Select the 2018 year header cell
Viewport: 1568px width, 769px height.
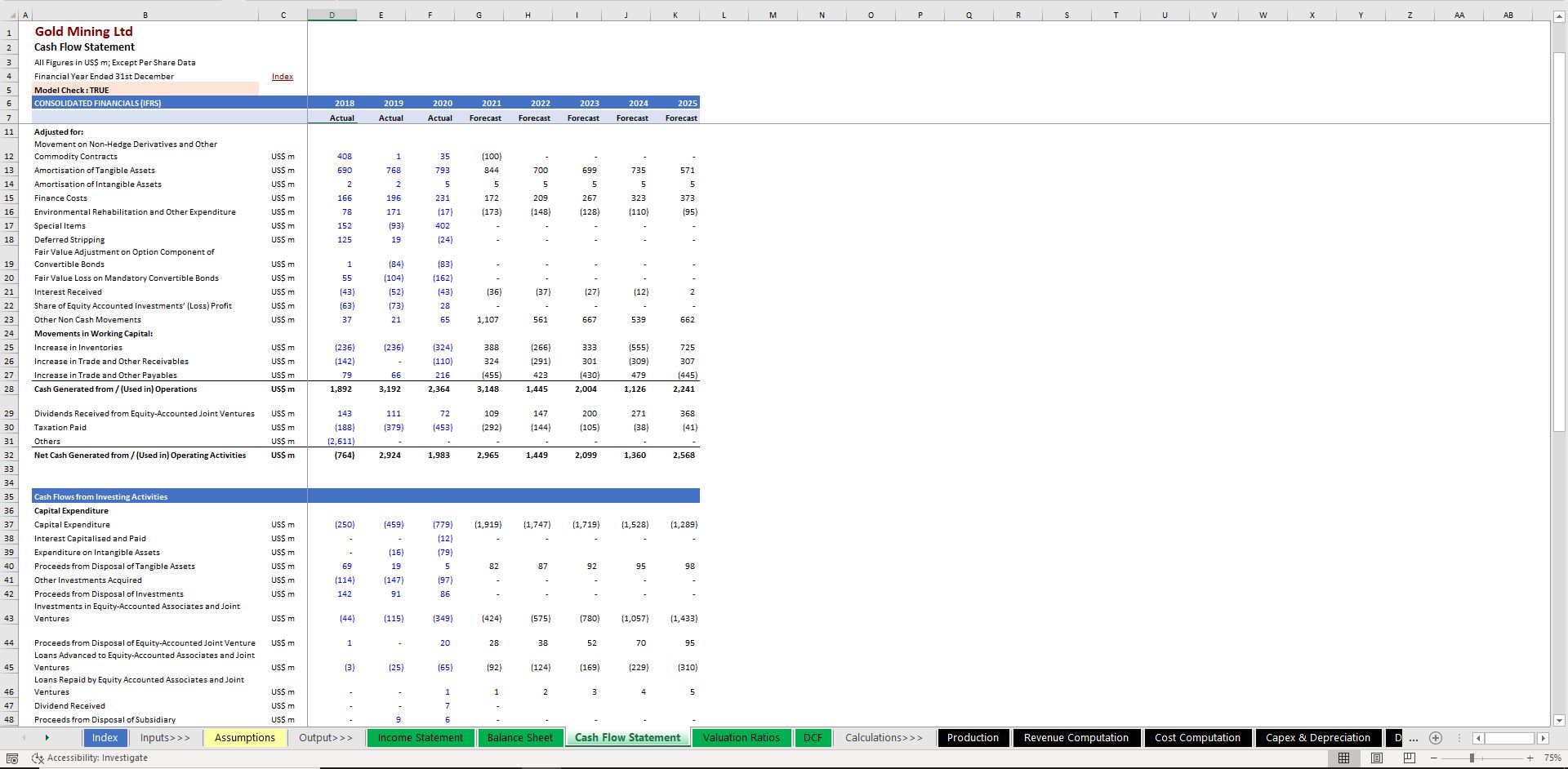332,104
